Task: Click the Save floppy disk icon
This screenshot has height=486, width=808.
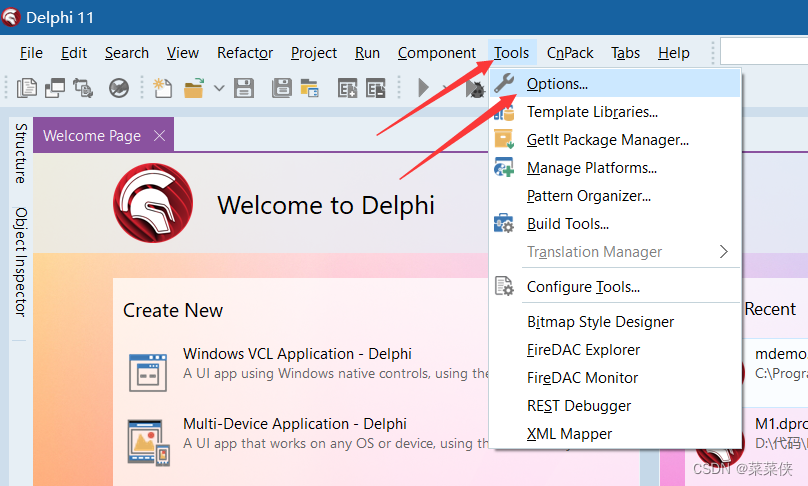Action: (x=244, y=88)
